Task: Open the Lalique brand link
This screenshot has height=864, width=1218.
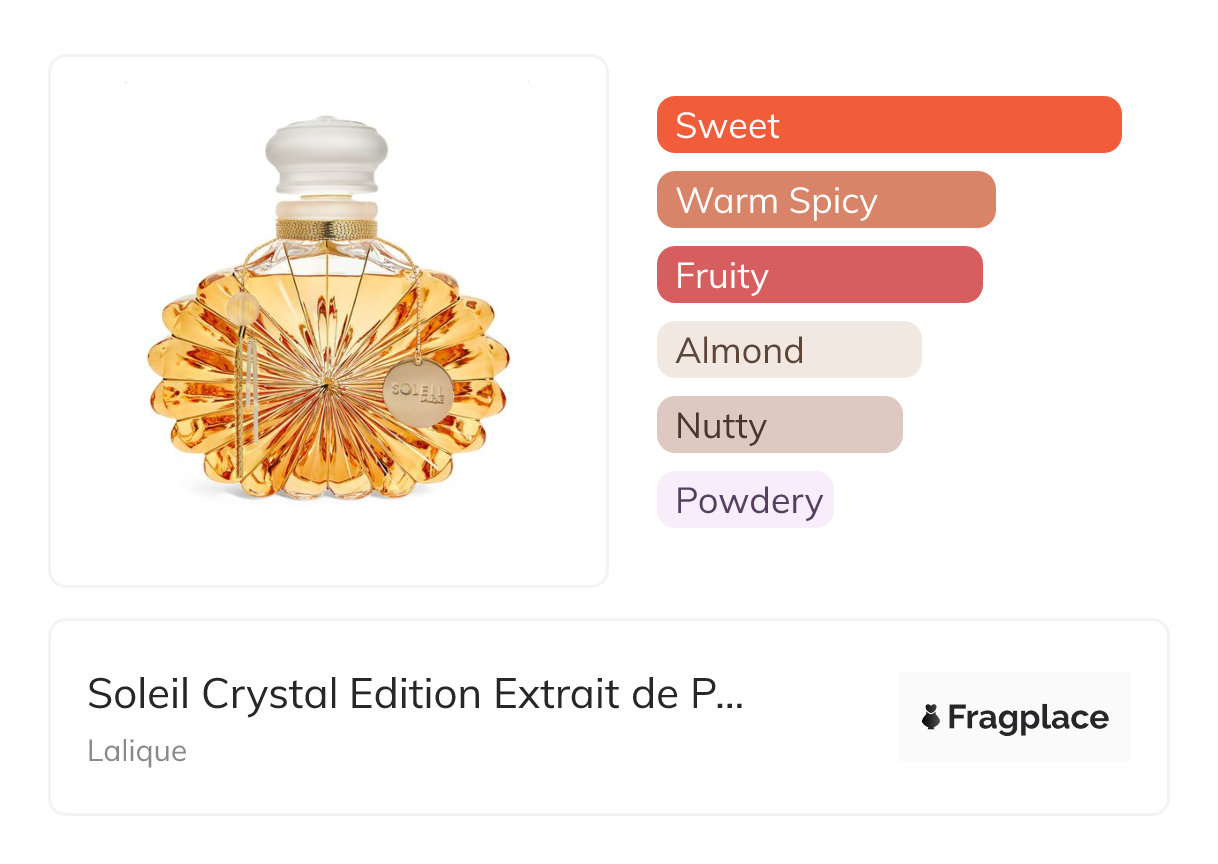Action: [136, 751]
